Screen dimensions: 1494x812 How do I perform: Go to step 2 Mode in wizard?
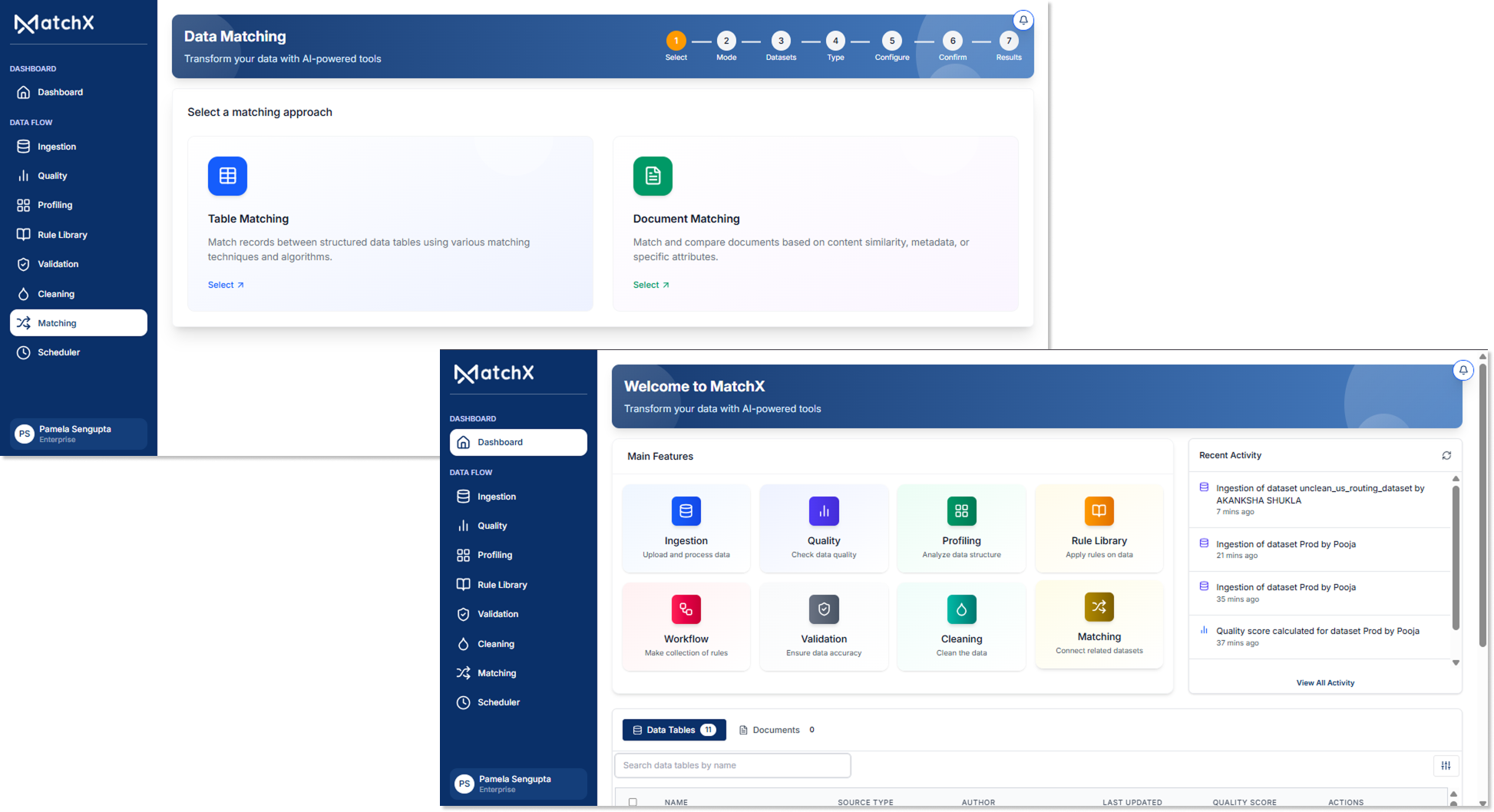[726, 41]
